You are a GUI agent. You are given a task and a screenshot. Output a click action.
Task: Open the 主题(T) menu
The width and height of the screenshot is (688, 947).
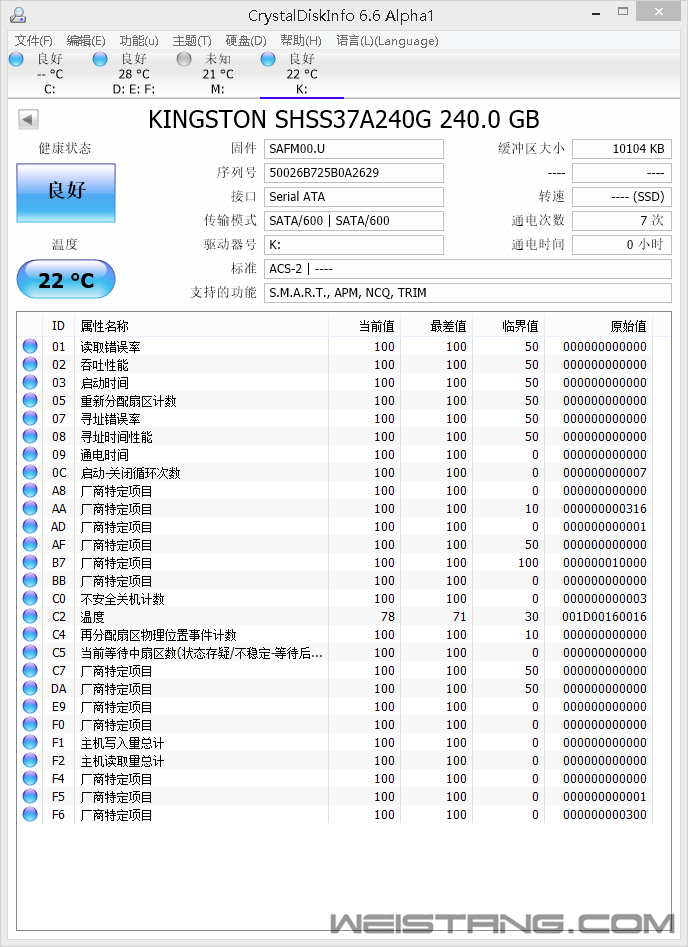[x=192, y=40]
